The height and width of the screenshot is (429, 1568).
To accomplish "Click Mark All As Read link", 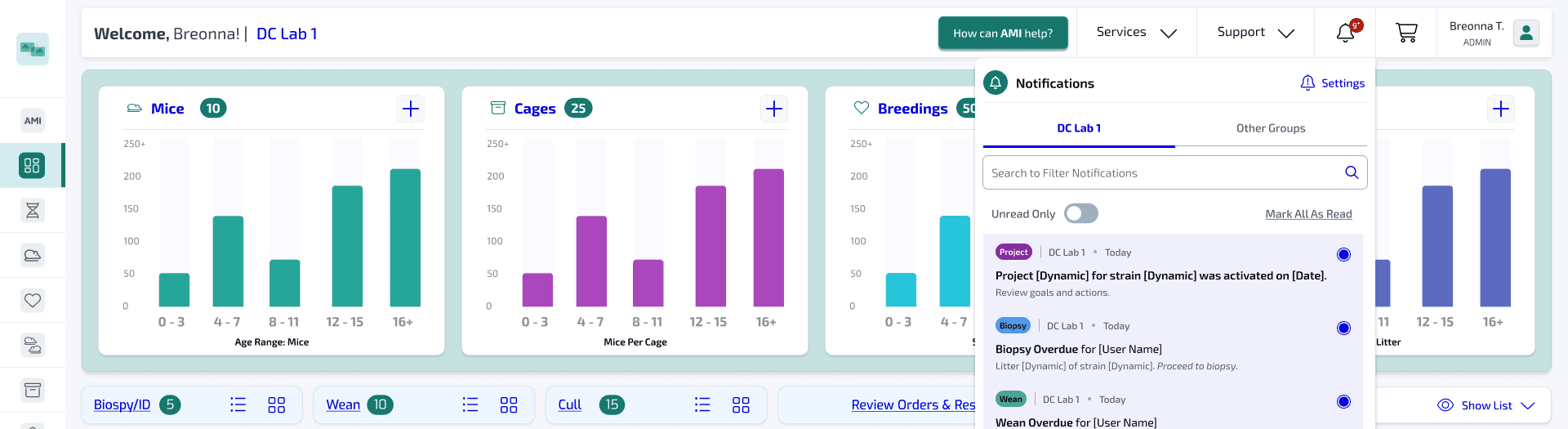I will pos(1308,214).
